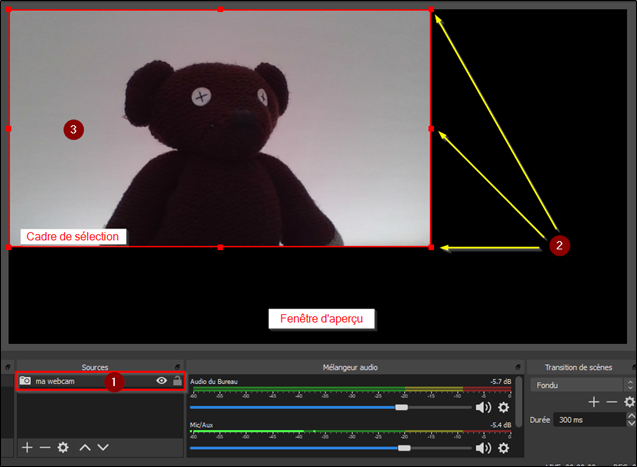
Task: Open transition properties gear icon
Action: [x=629, y=401]
